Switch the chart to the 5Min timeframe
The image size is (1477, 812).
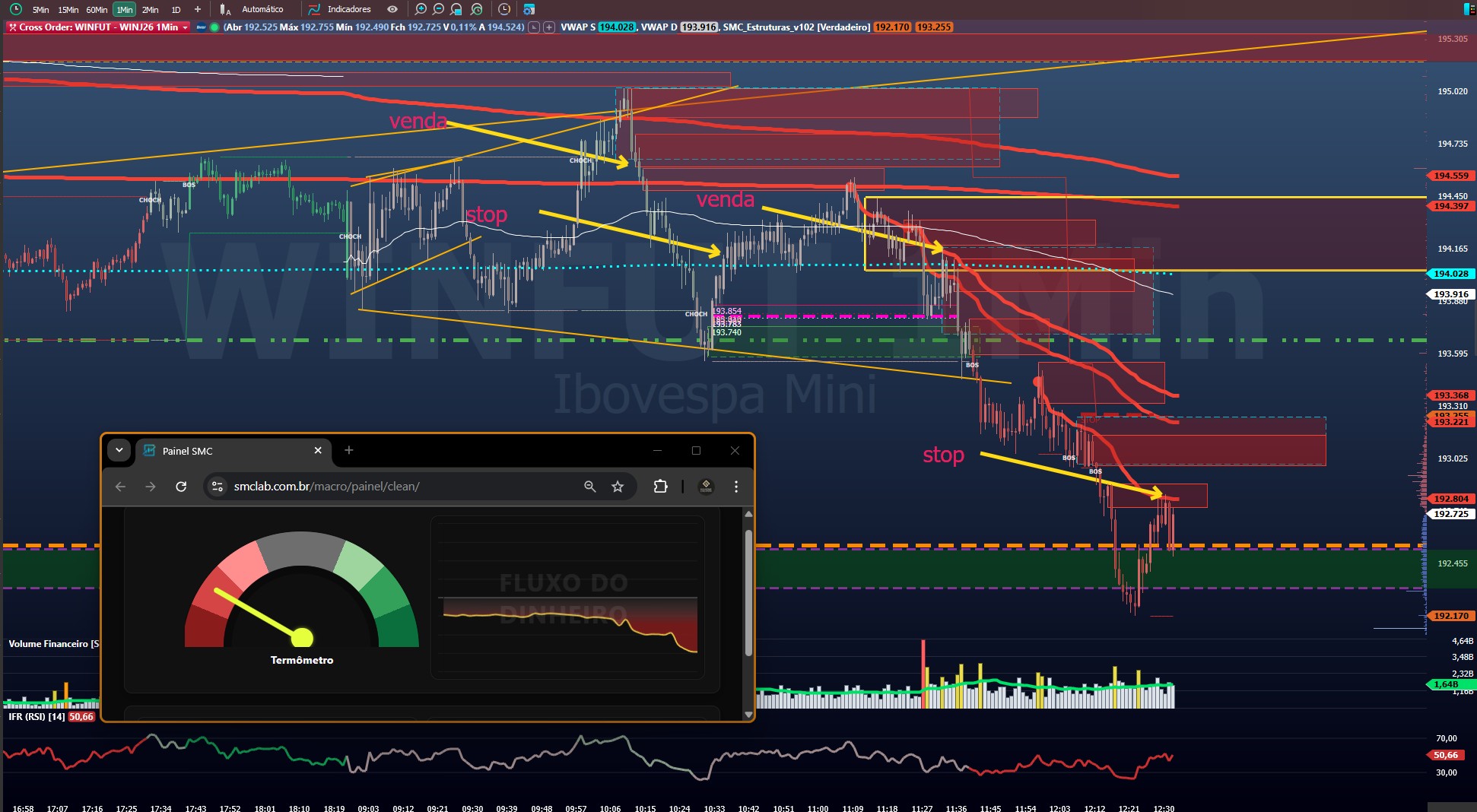click(x=40, y=10)
